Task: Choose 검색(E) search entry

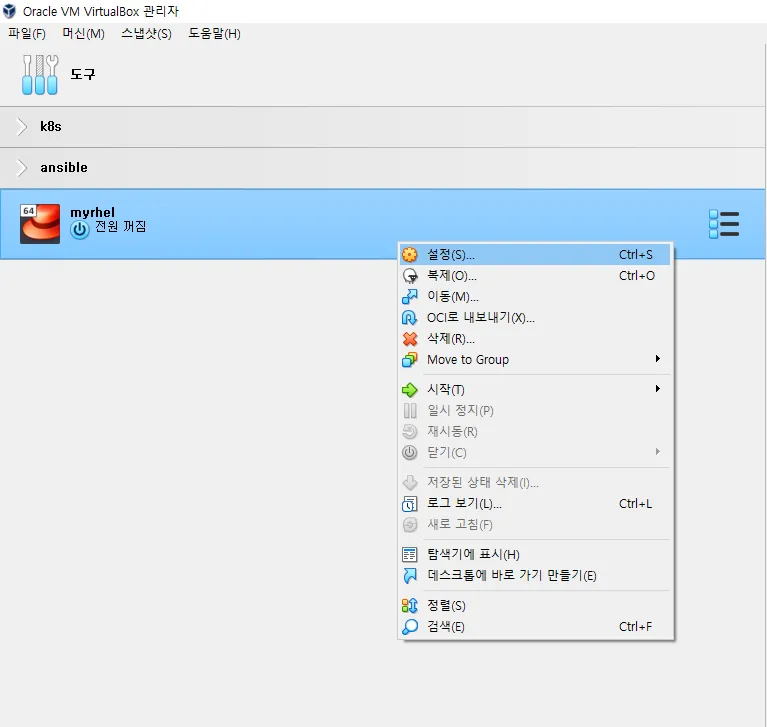Action: (535, 627)
